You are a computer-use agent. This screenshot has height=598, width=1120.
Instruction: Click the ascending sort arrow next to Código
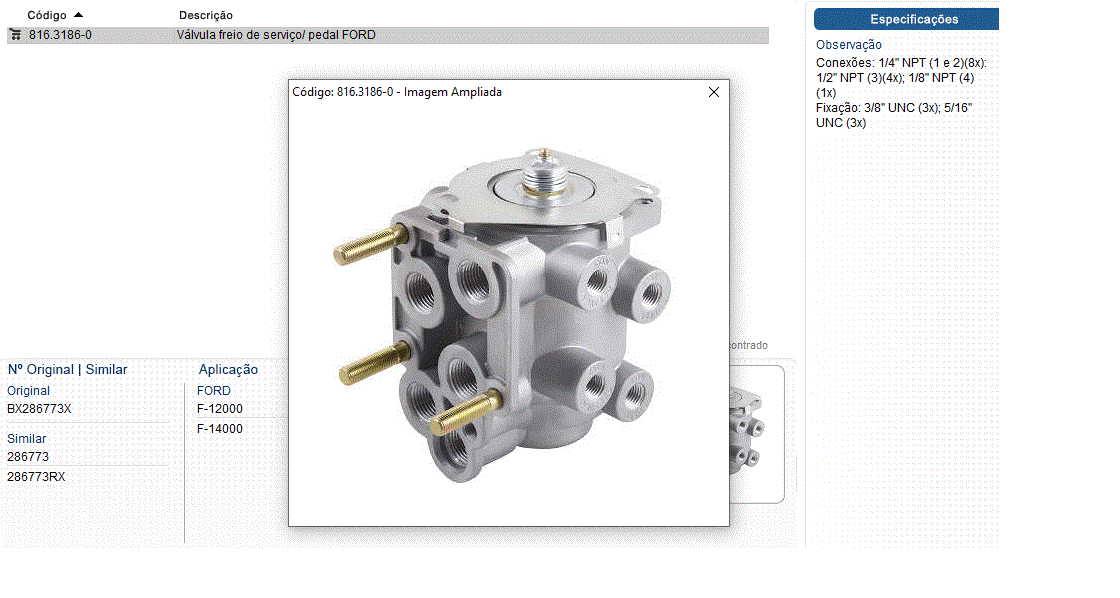point(79,15)
